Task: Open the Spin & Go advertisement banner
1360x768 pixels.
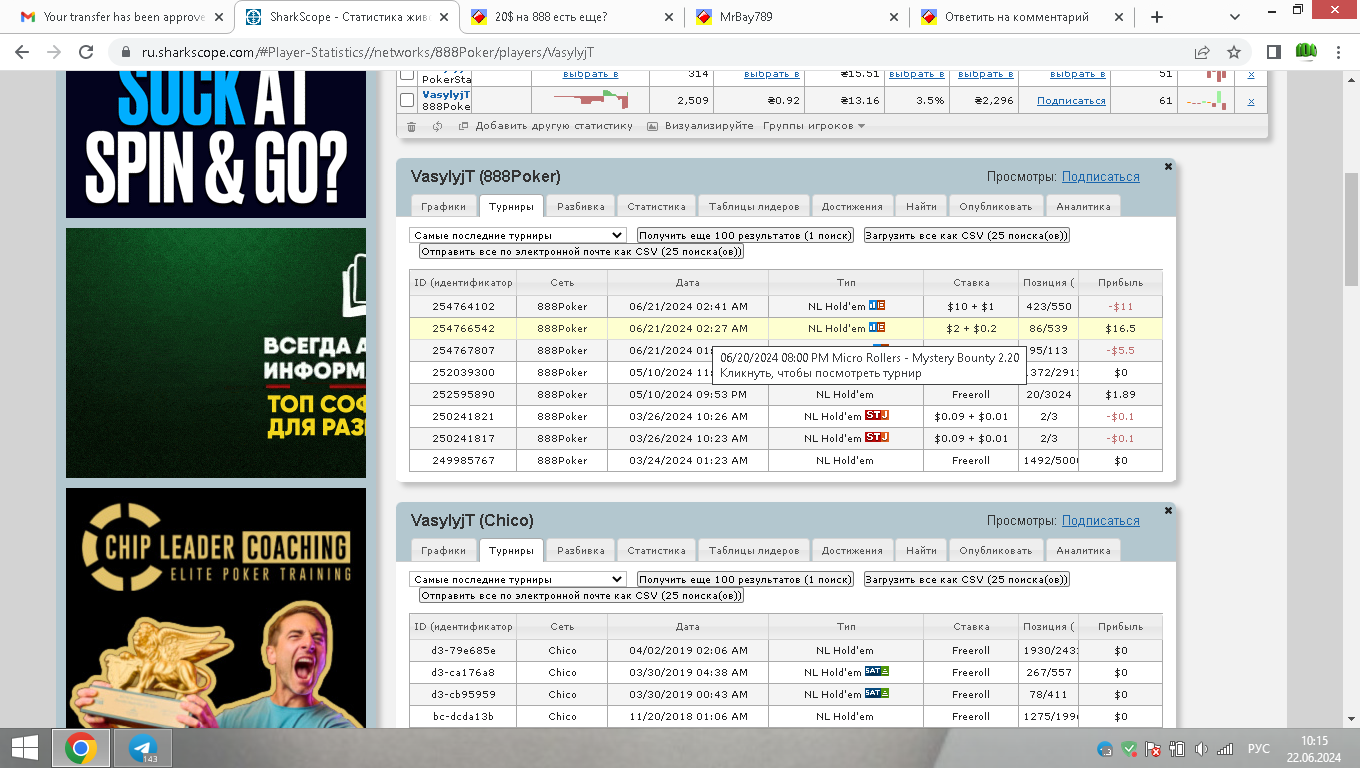Action: tap(216, 144)
